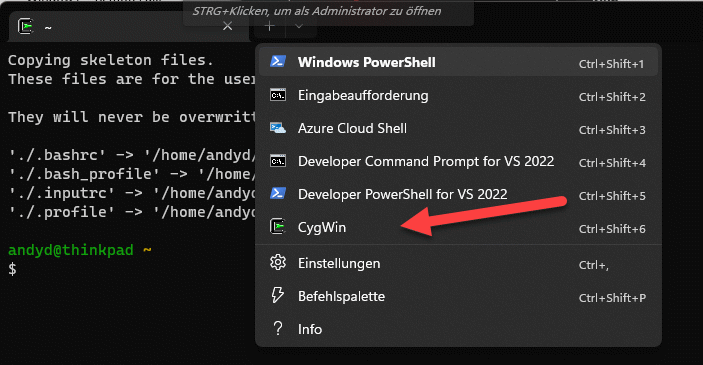Click the Einstellungen gear icon
Screen dimensions: 703x365
pyautogui.click(x=278, y=262)
